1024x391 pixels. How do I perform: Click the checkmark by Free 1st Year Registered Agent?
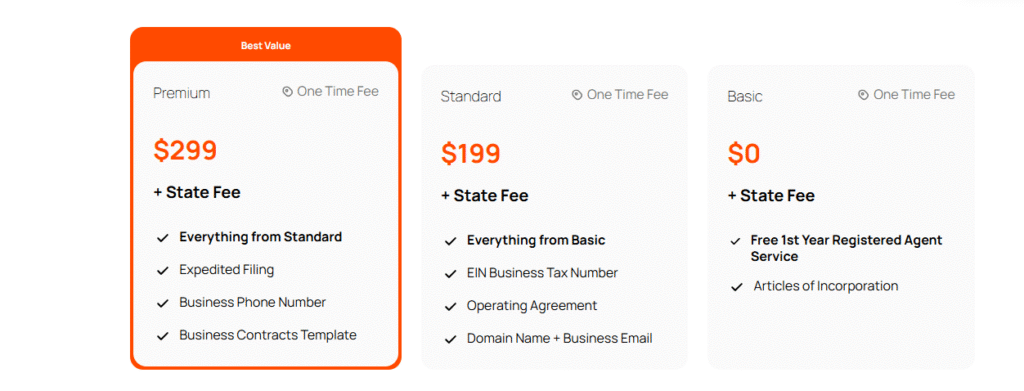[735, 242]
